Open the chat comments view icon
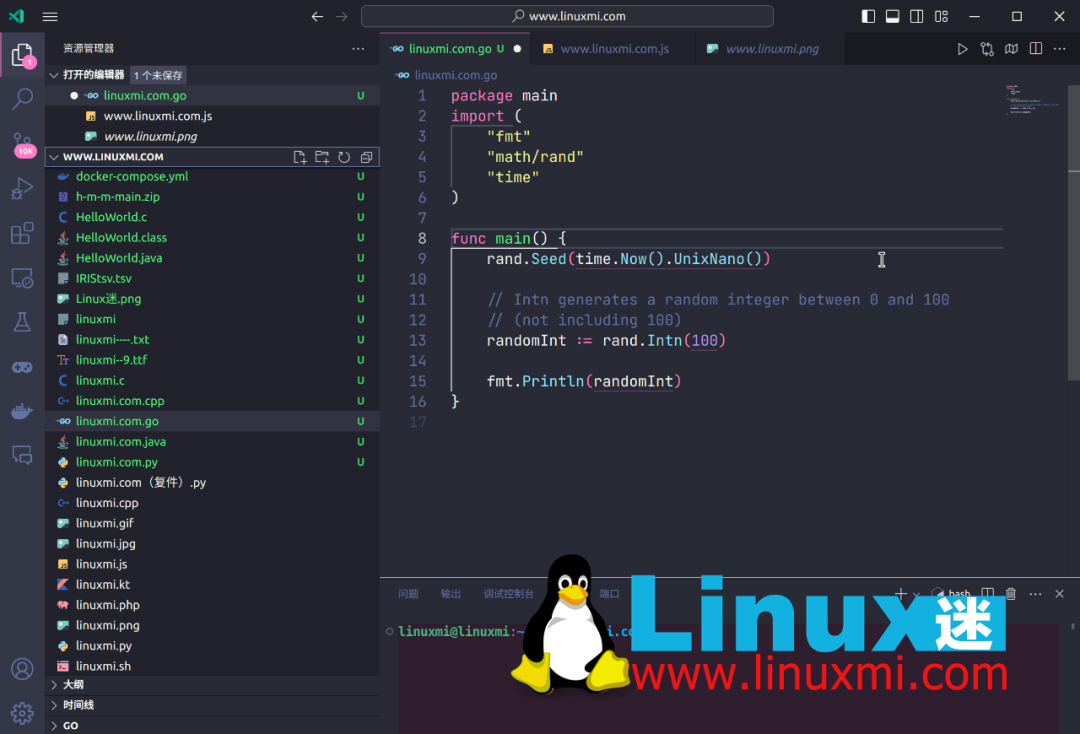This screenshot has height=734, width=1080. pos(22,455)
